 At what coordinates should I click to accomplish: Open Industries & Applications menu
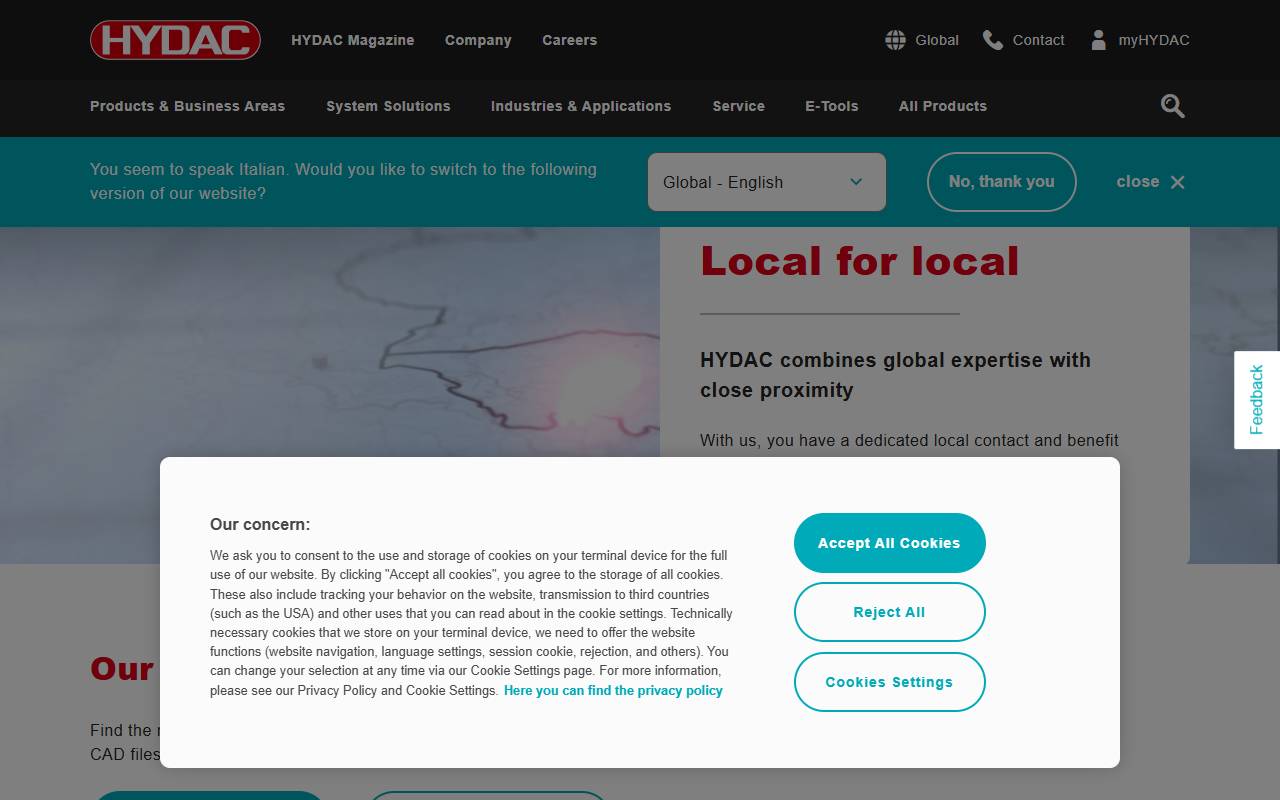click(x=581, y=106)
